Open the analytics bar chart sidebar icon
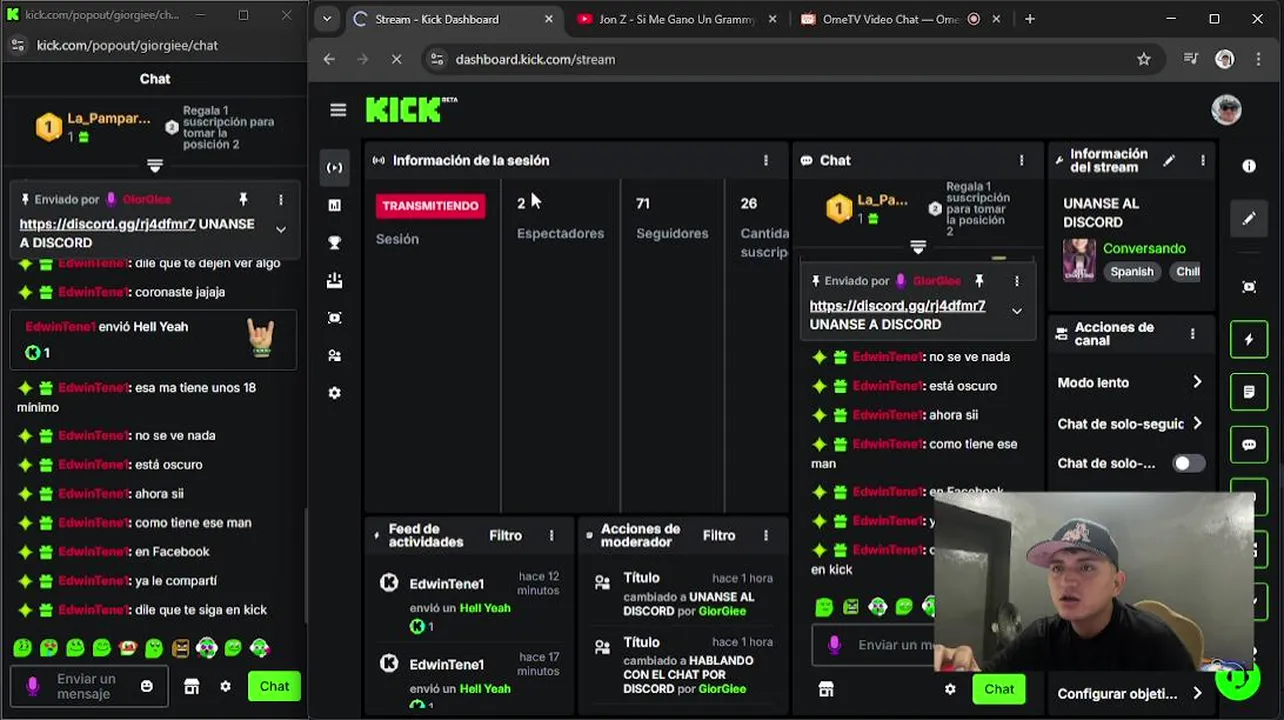This screenshot has width=1284, height=720. (334, 205)
